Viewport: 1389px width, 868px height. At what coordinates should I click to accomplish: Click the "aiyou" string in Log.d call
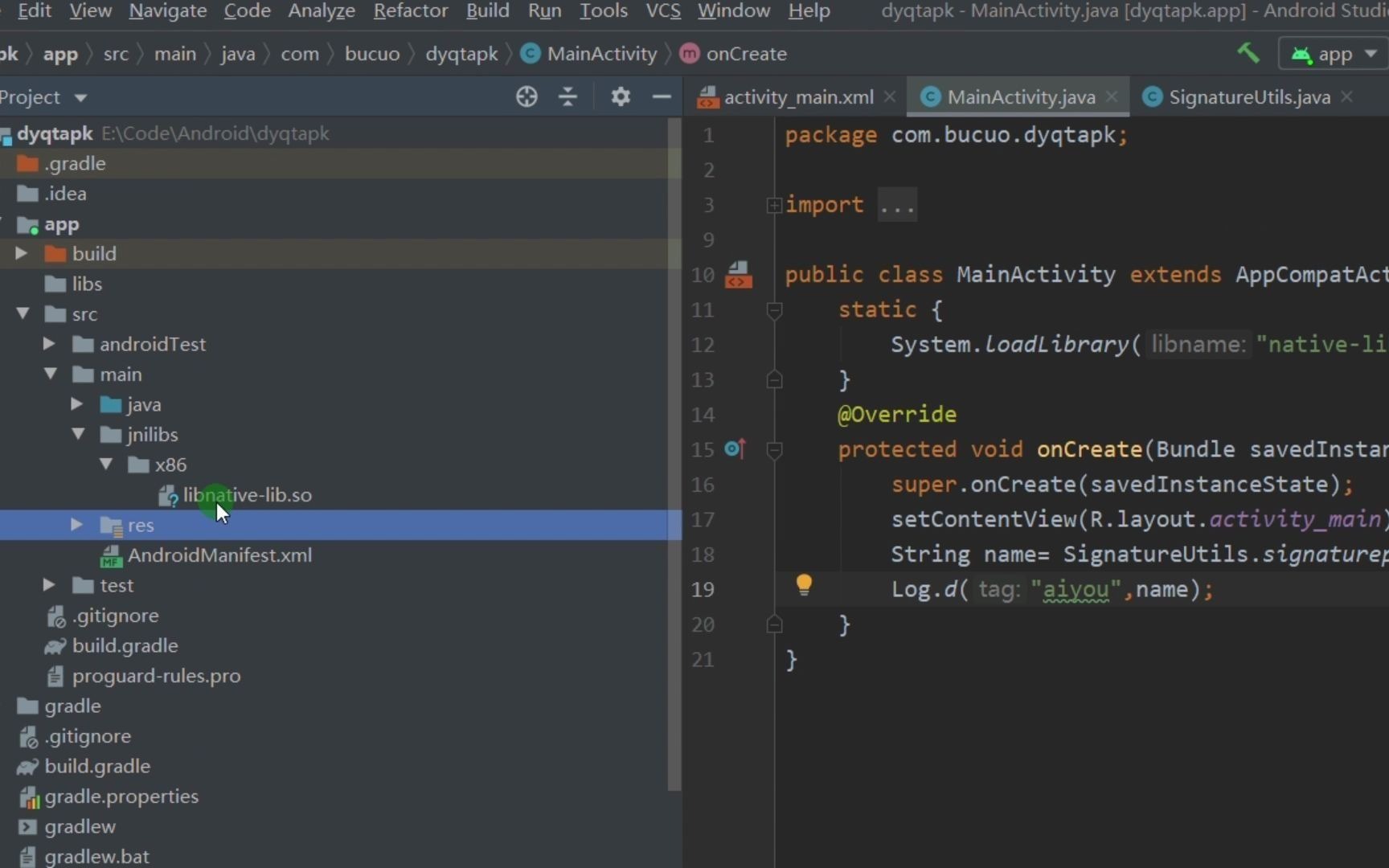1076,589
